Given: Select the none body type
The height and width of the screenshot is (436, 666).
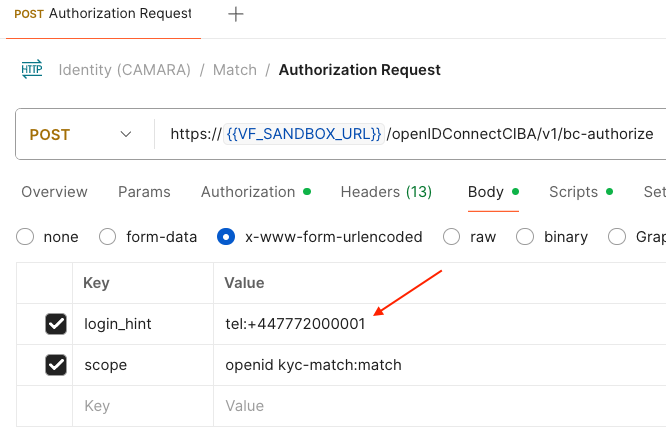Looking at the screenshot, I should (x=26, y=237).
